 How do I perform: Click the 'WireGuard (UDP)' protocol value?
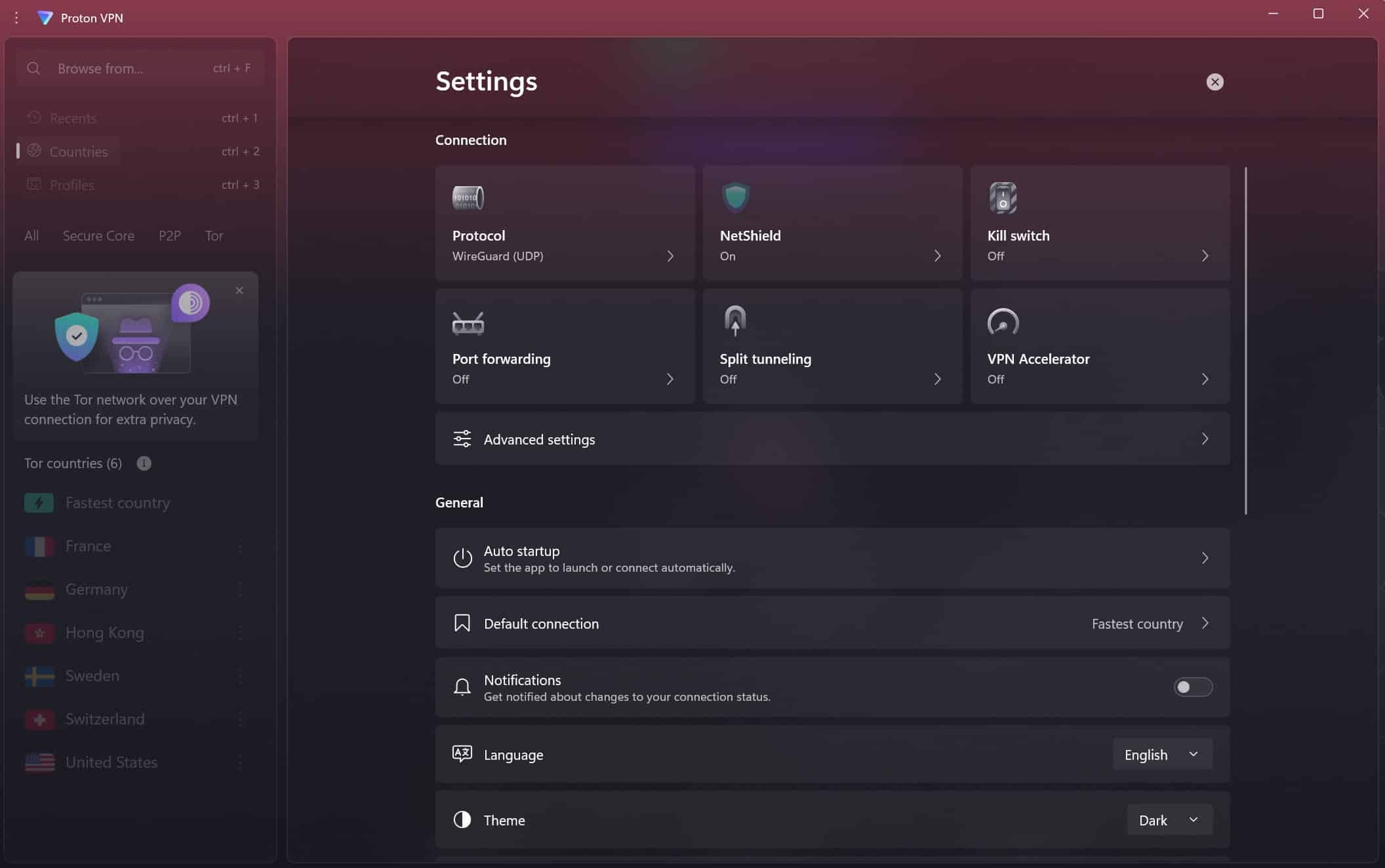point(498,256)
